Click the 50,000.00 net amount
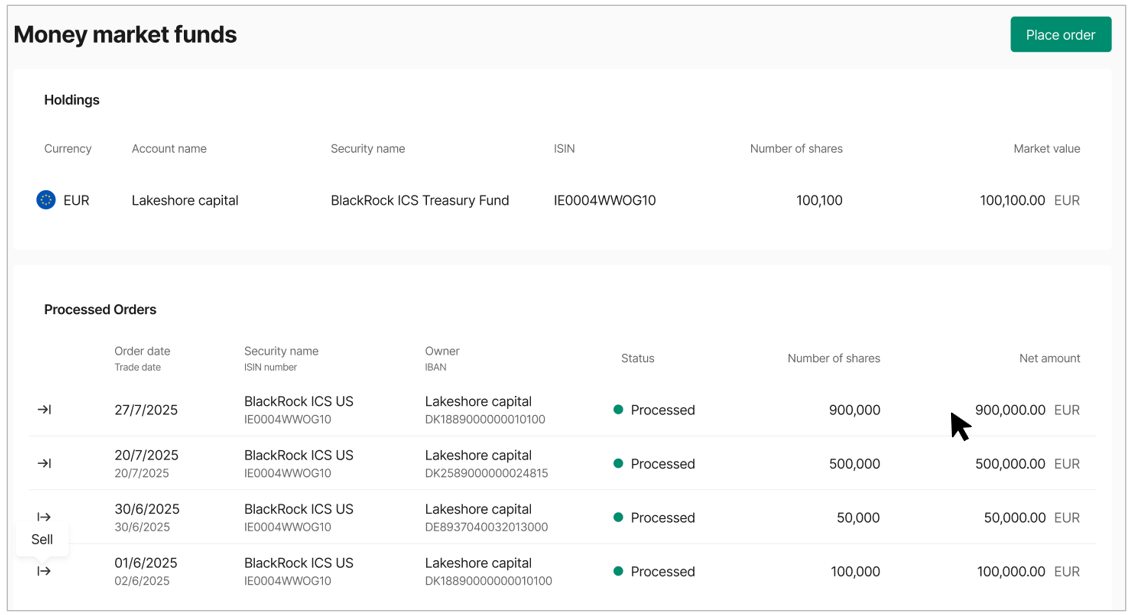 1014,518
